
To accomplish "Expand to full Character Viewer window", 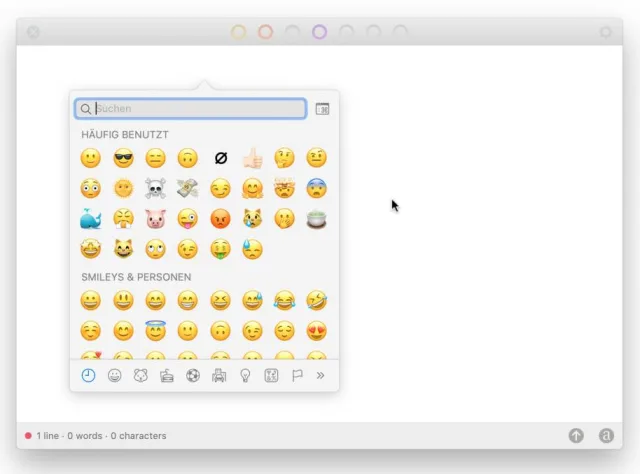I will tap(322, 109).
